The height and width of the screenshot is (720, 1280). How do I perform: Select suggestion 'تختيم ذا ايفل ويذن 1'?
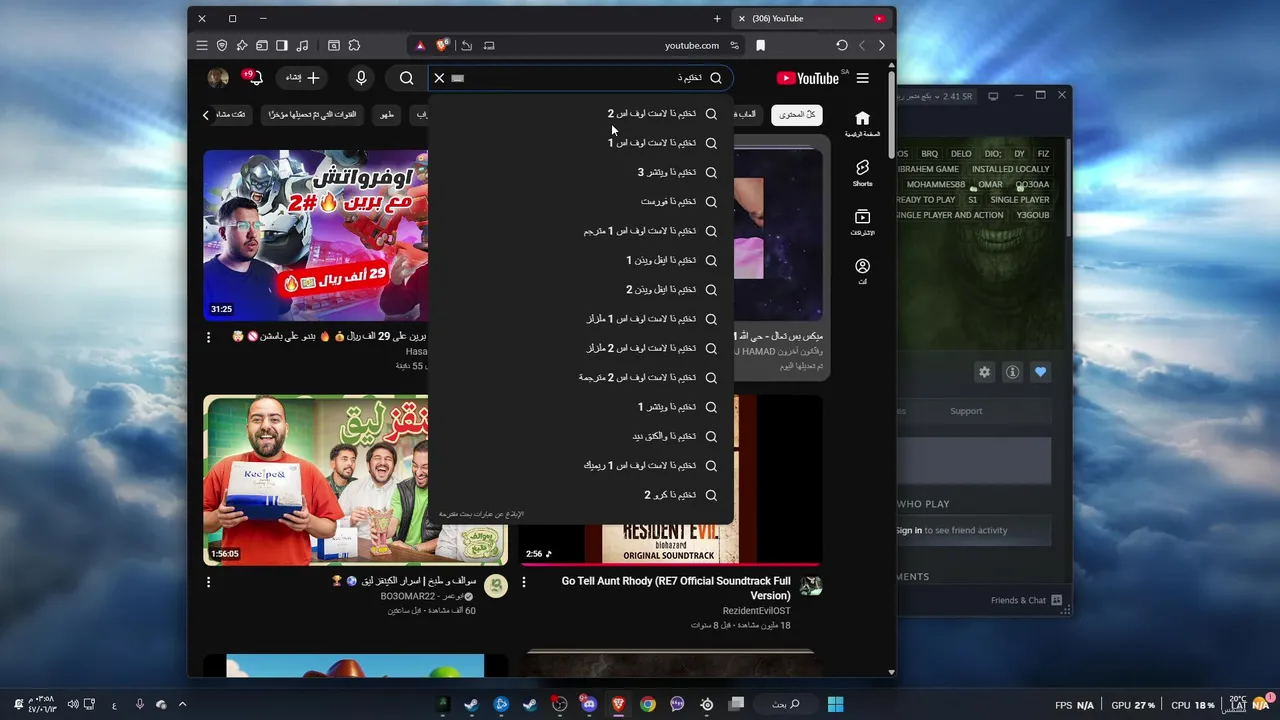pyautogui.click(x=581, y=260)
